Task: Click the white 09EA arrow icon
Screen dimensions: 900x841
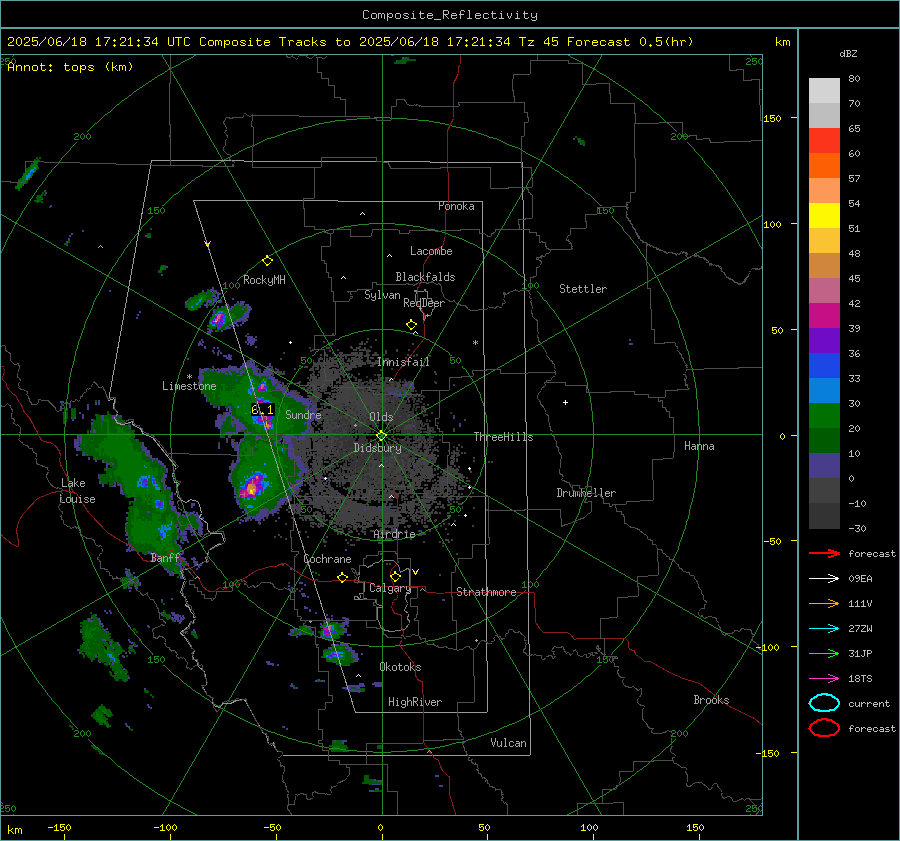Action: tap(824, 579)
